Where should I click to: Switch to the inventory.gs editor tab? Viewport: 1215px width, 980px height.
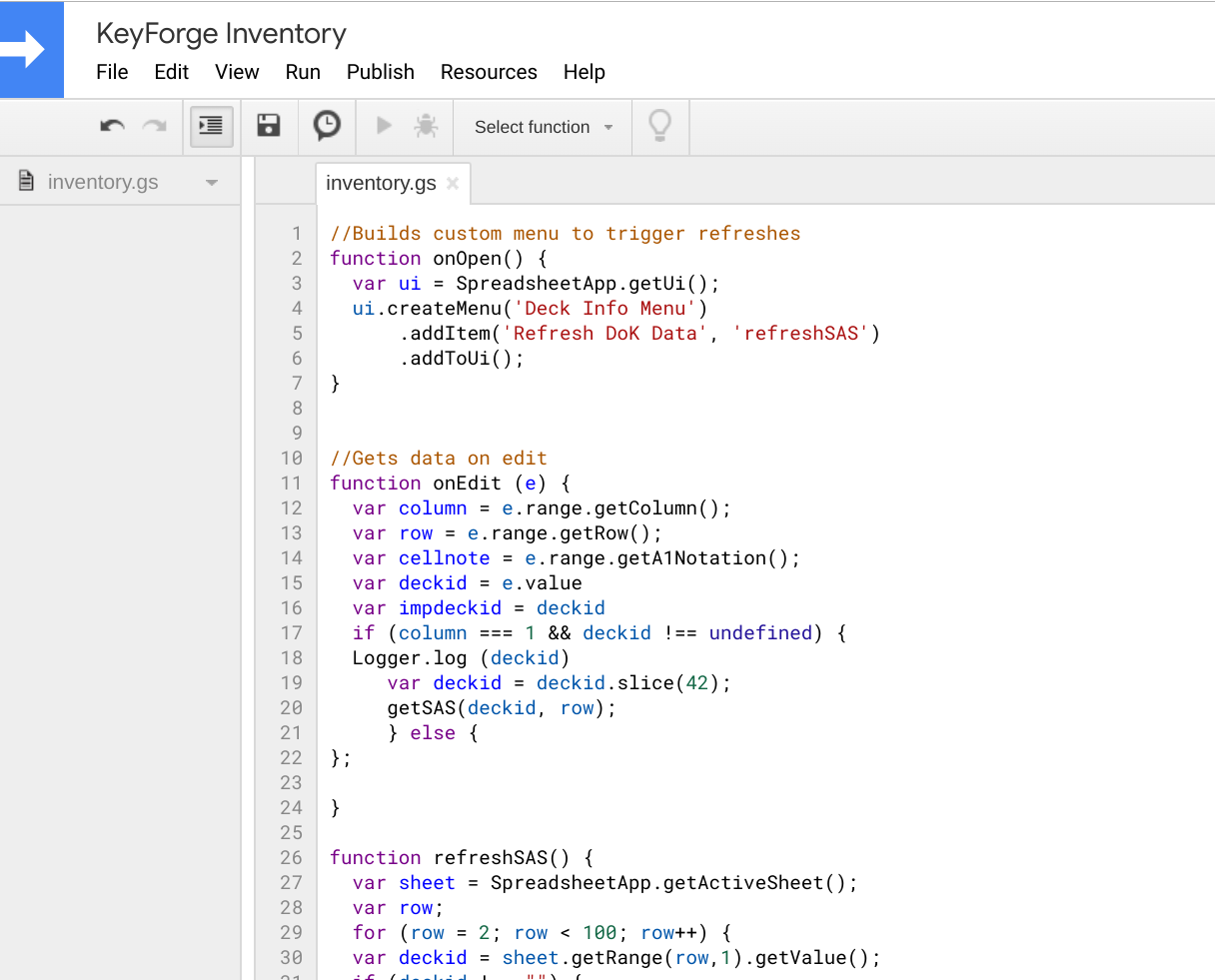[x=381, y=183]
